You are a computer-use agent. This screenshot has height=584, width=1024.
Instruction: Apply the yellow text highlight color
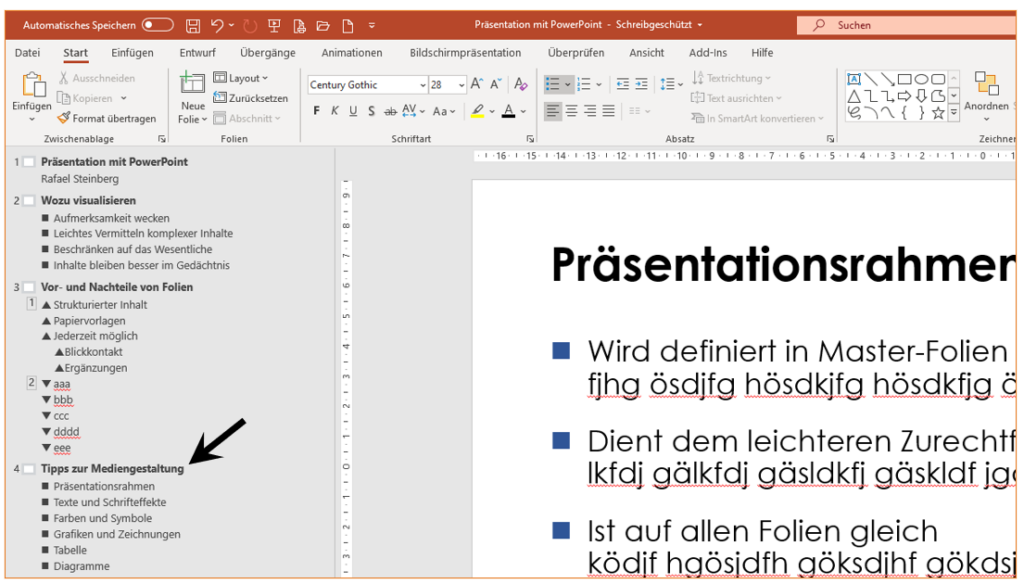click(478, 111)
